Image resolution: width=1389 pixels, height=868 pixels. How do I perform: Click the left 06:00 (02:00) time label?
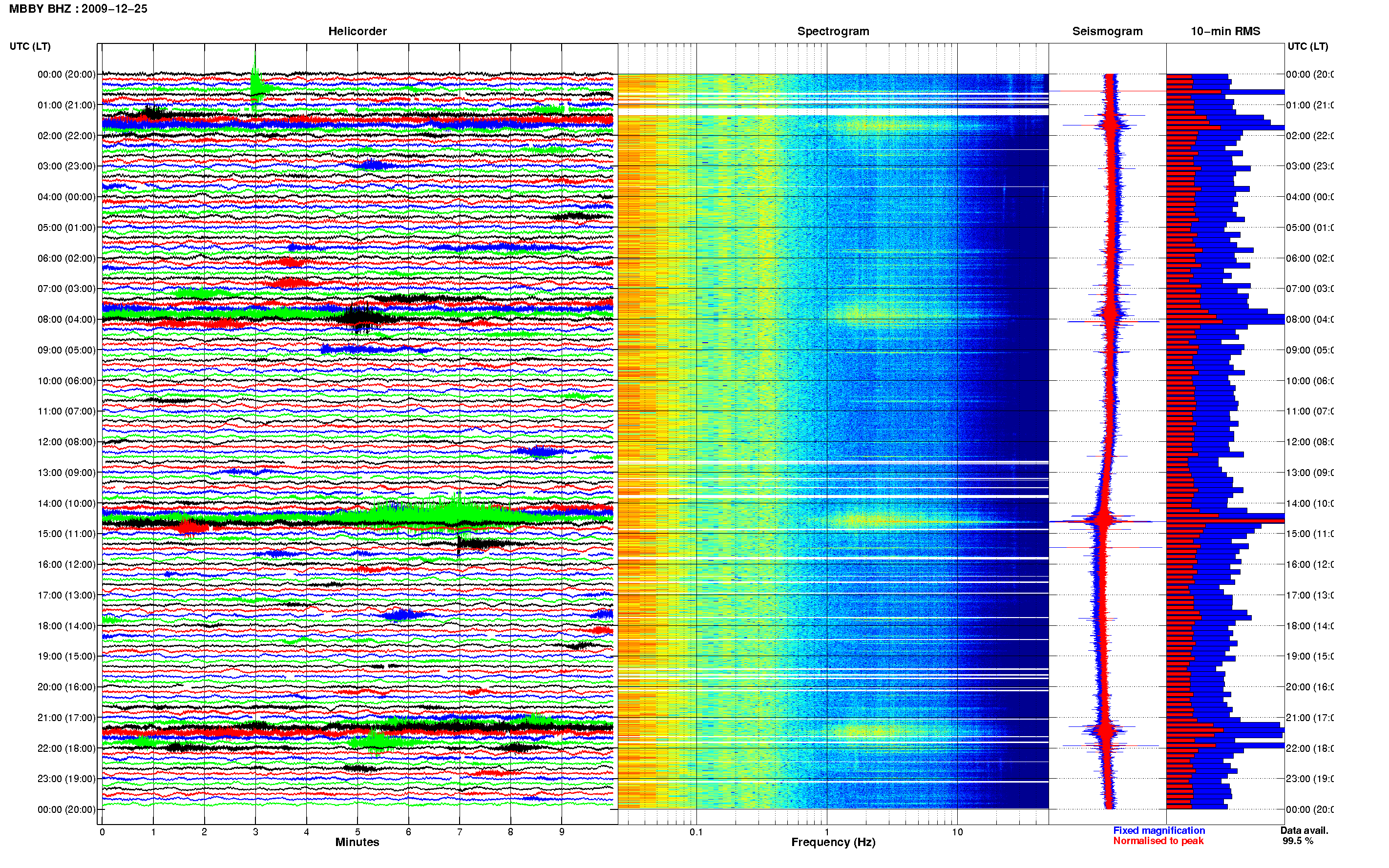tap(66, 258)
